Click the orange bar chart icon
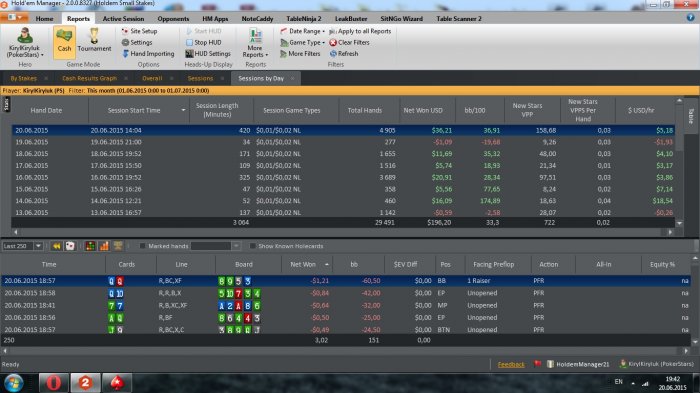Viewport: 700px width, 393px height. tap(104, 246)
